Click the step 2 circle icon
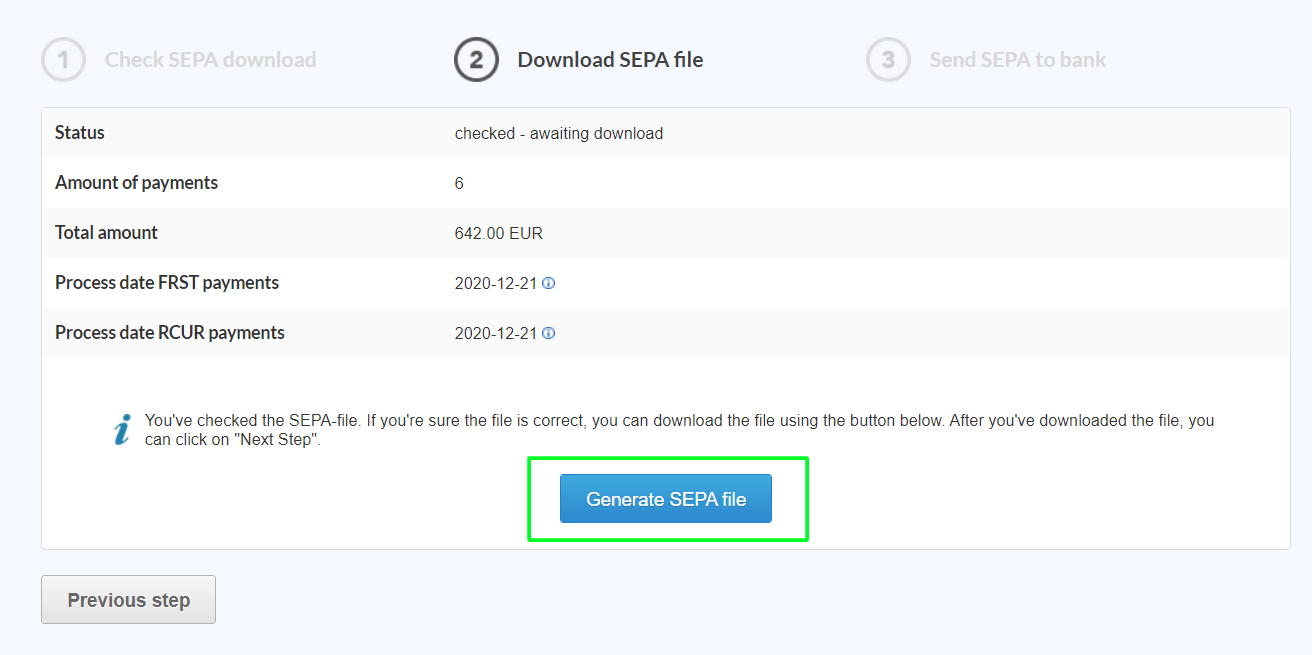Image resolution: width=1312 pixels, height=655 pixels. click(476, 59)
